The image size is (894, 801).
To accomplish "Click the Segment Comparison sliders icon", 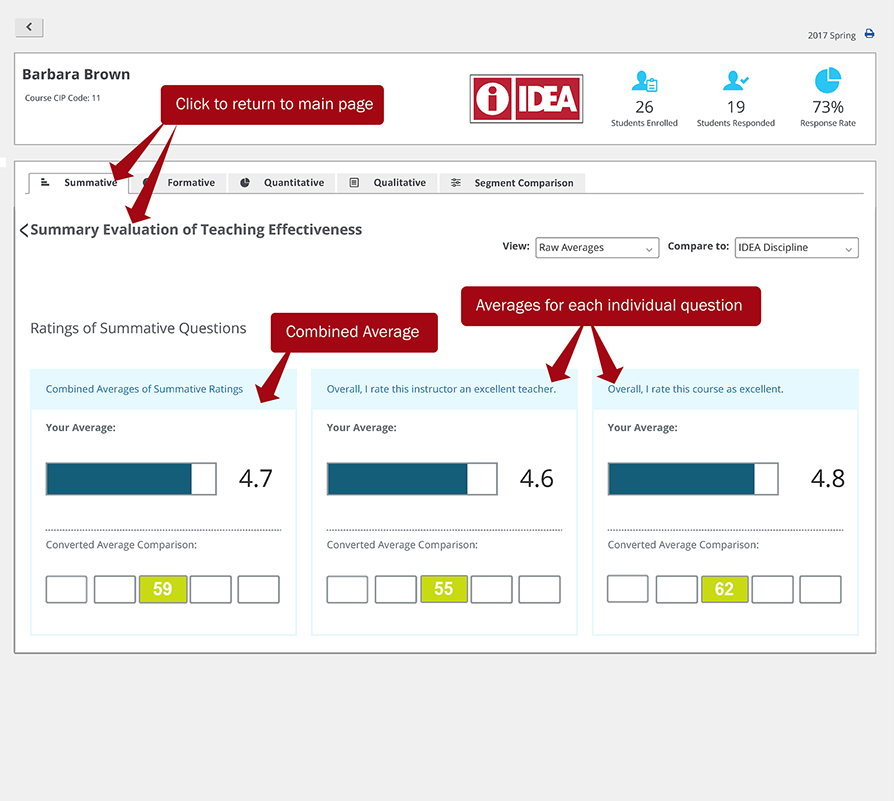I will pos(456,183).
